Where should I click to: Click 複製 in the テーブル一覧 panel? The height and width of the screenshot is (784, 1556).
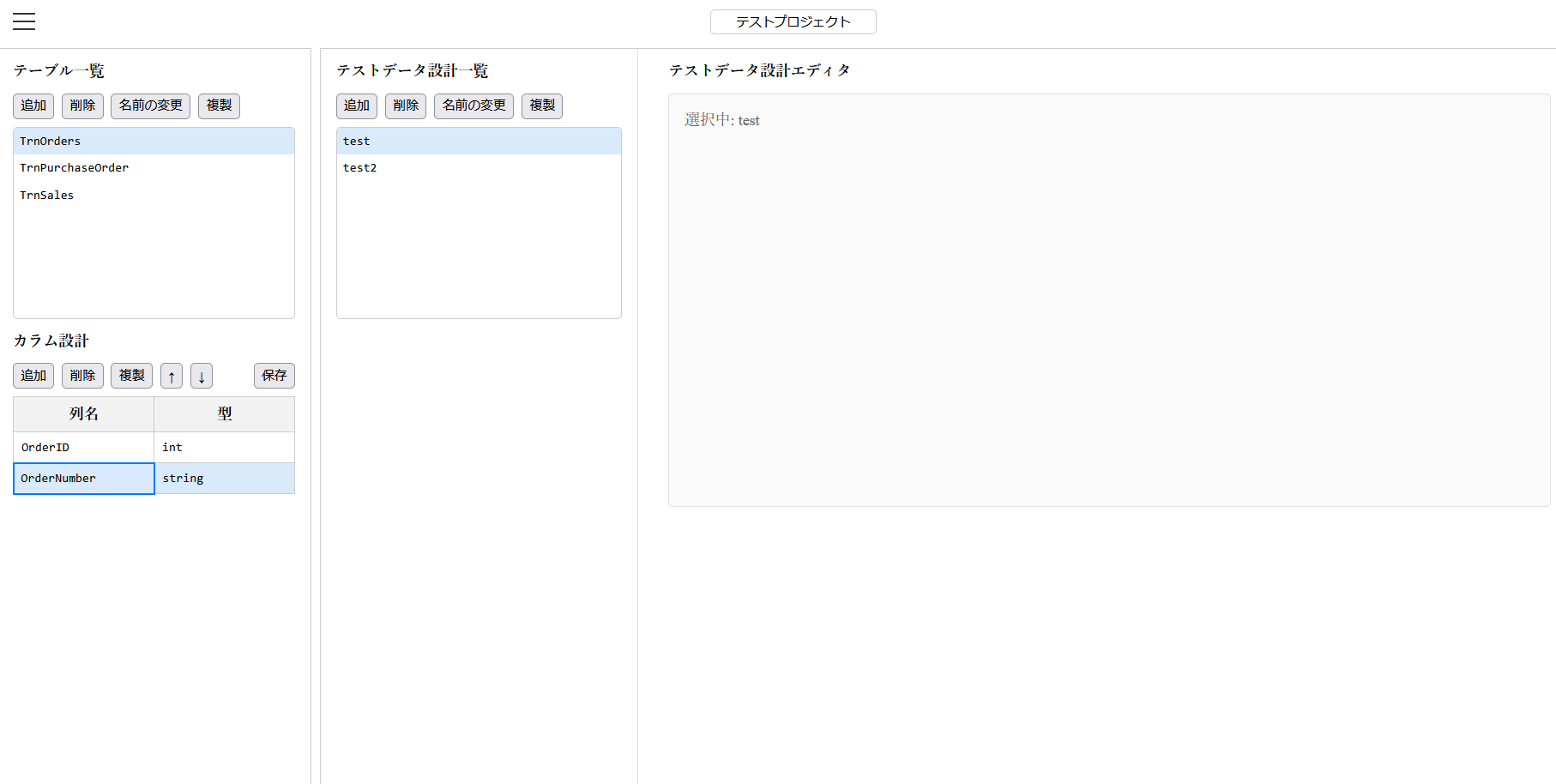click(219, 106)
